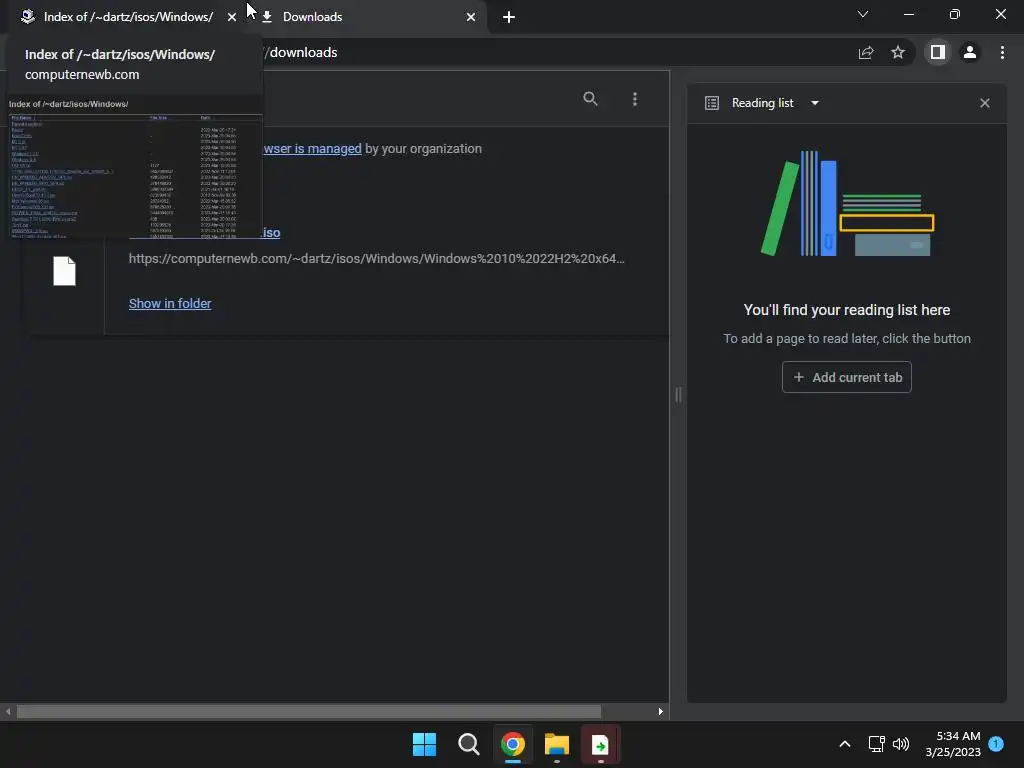The height and width of the screenshot is (768, 1024).
Task: Click the network status tray icon
Action: click(876, 744)
